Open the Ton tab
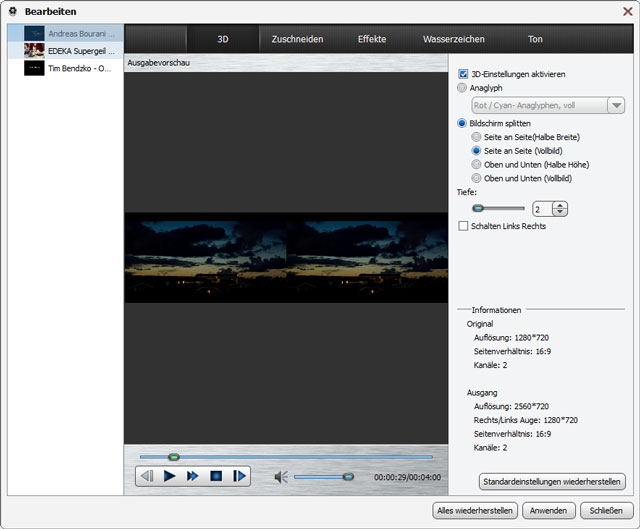Image resolution: width=640 pixels, height=529 pixels. (x=535, y=39)
